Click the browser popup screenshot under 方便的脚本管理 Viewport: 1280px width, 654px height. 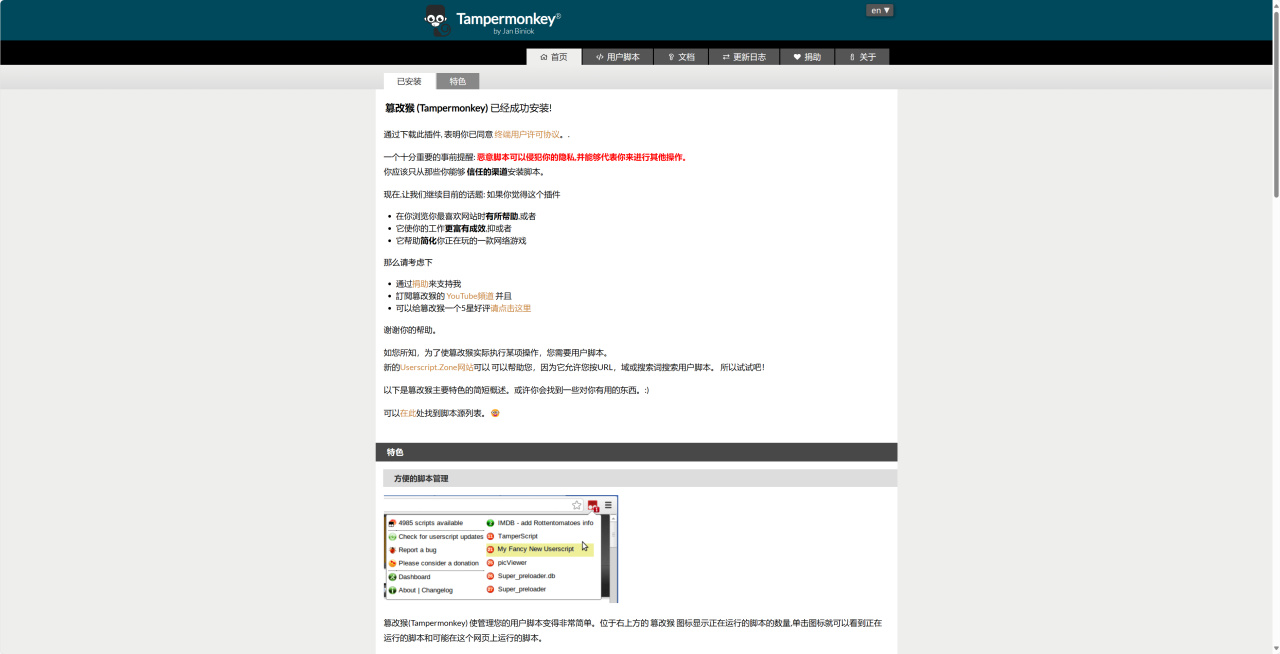click(500, 549)
